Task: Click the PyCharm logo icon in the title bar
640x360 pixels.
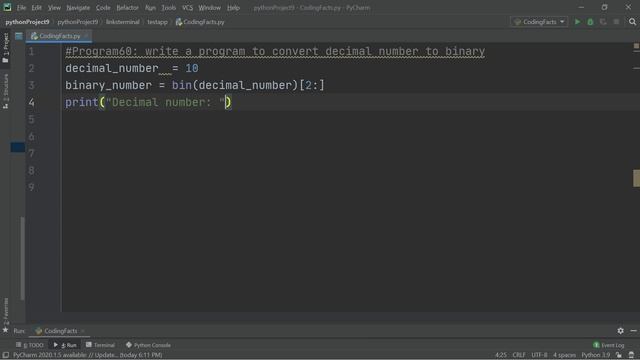Action: pyautogui.click(x=7, y=7)
